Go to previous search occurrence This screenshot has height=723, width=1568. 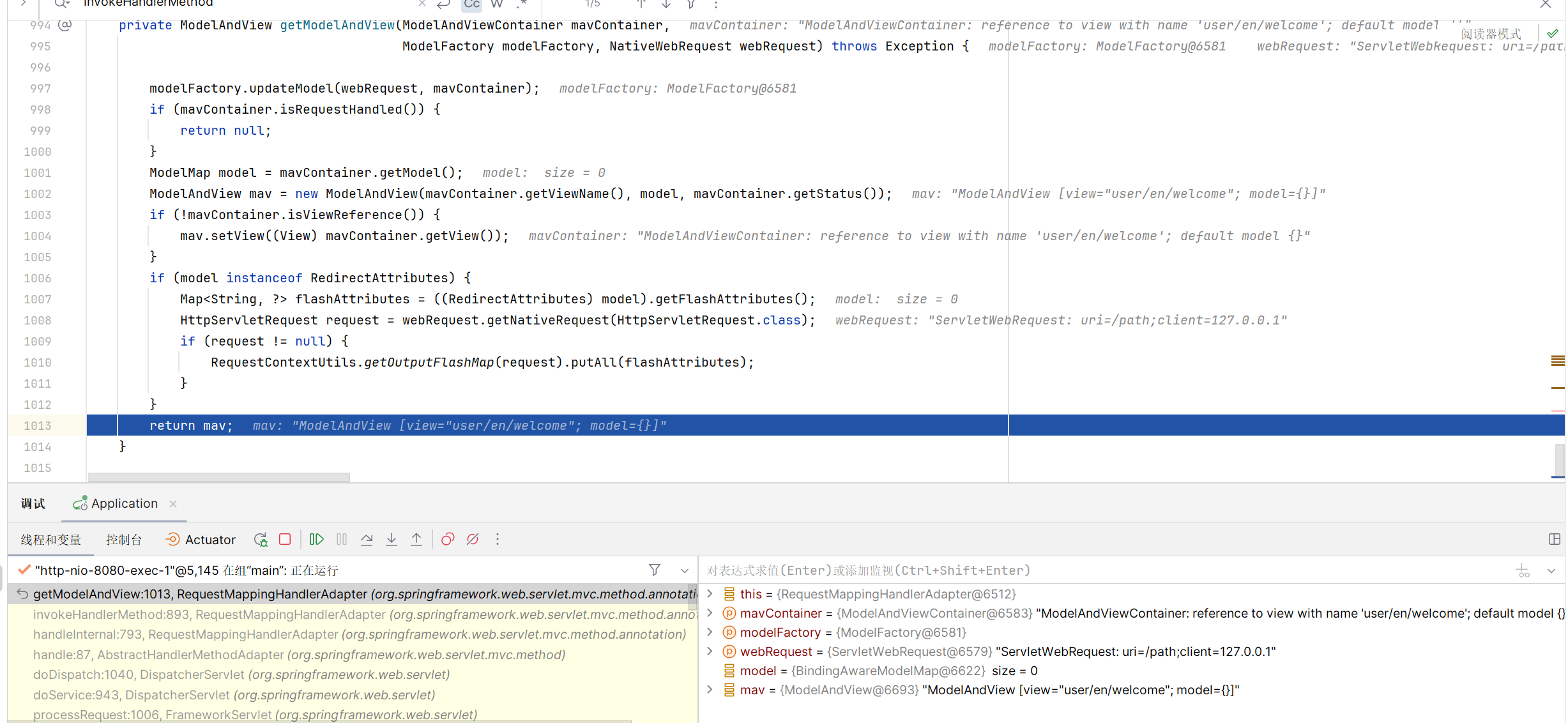coord(641,4)
